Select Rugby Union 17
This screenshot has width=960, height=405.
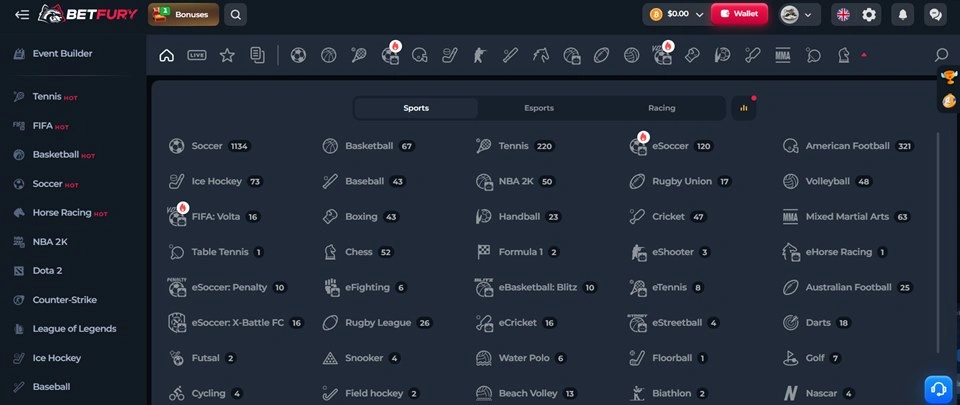point(680,182)
